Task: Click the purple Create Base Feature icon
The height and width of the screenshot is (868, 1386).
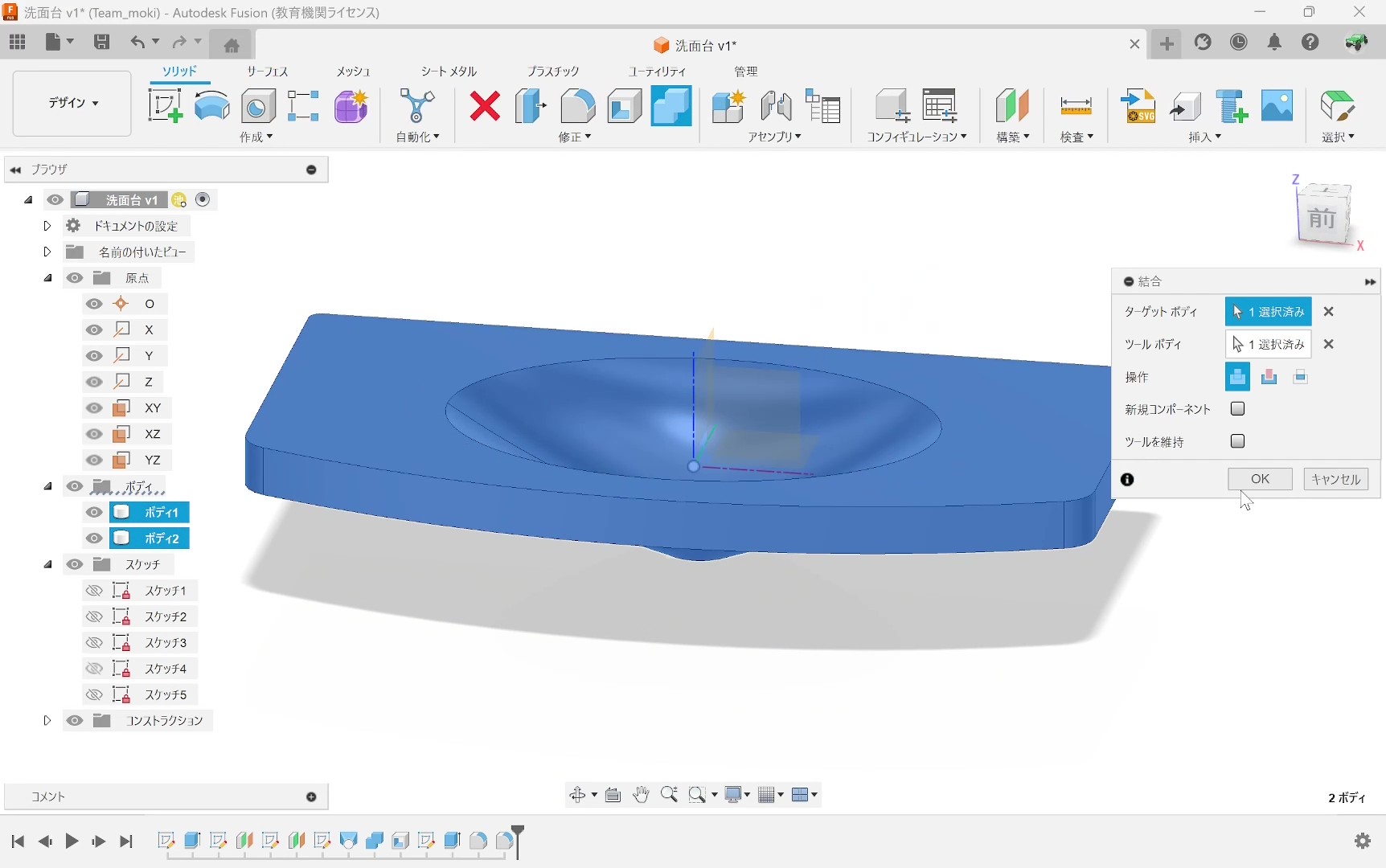Action: click(x=351, y=106)
